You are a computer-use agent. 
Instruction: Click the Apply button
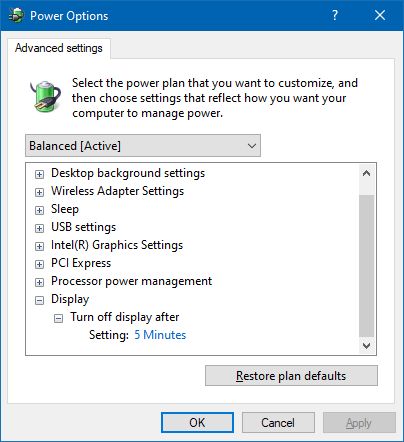(x=359, y=423)
